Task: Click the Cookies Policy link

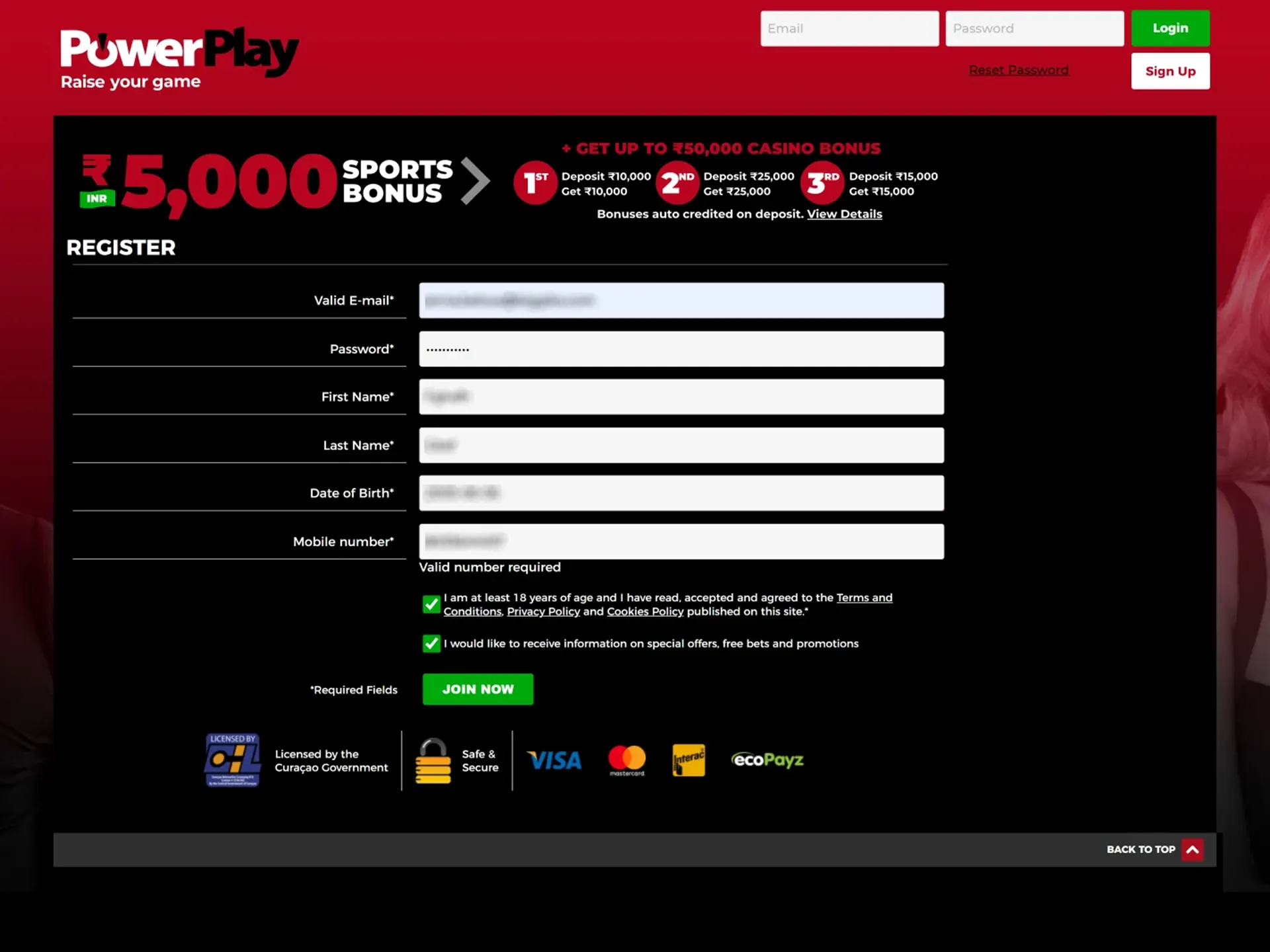Action: point(645,611)
